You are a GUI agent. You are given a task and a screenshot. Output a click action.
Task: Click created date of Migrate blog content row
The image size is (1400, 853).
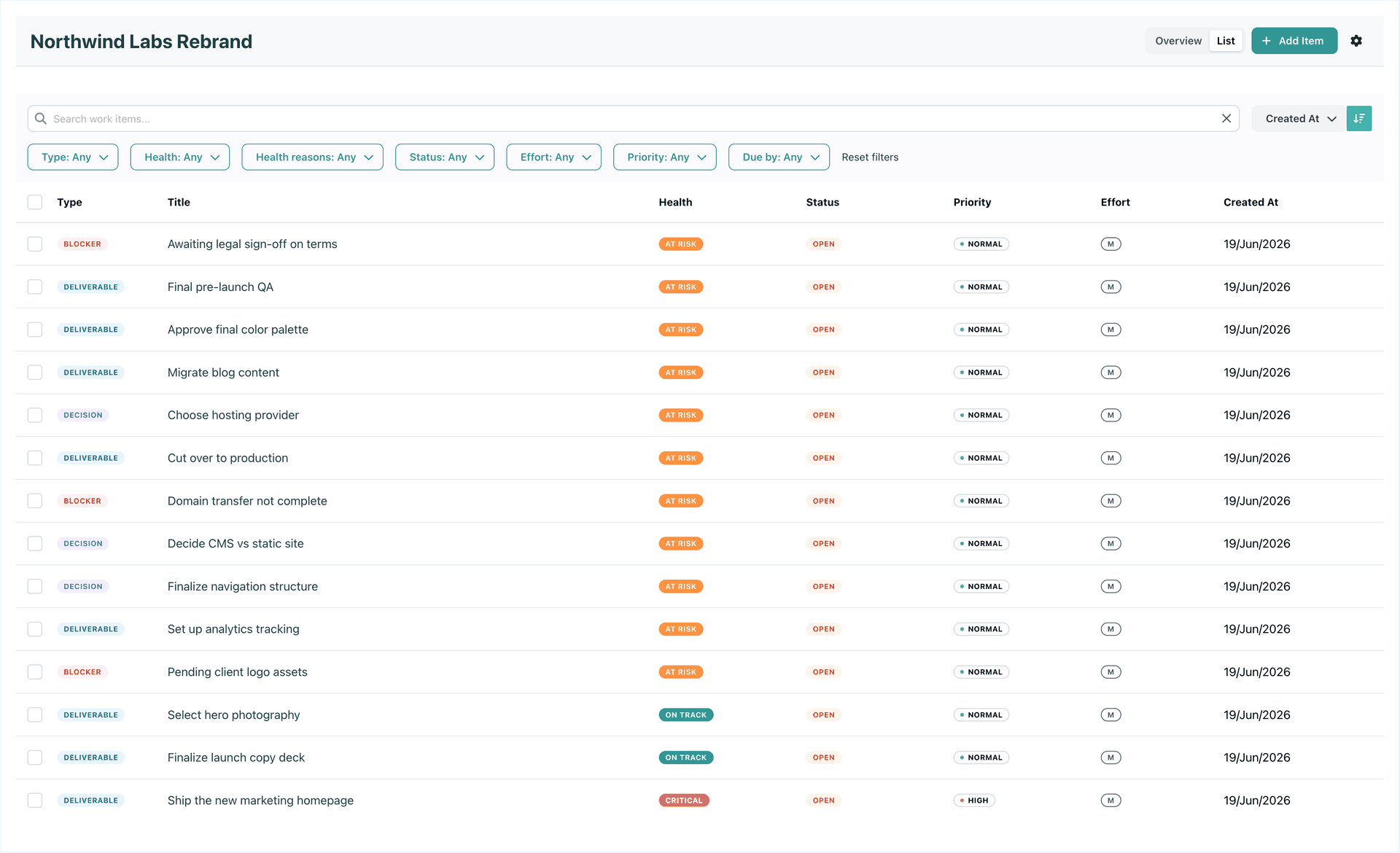(x=1256, y=373)
